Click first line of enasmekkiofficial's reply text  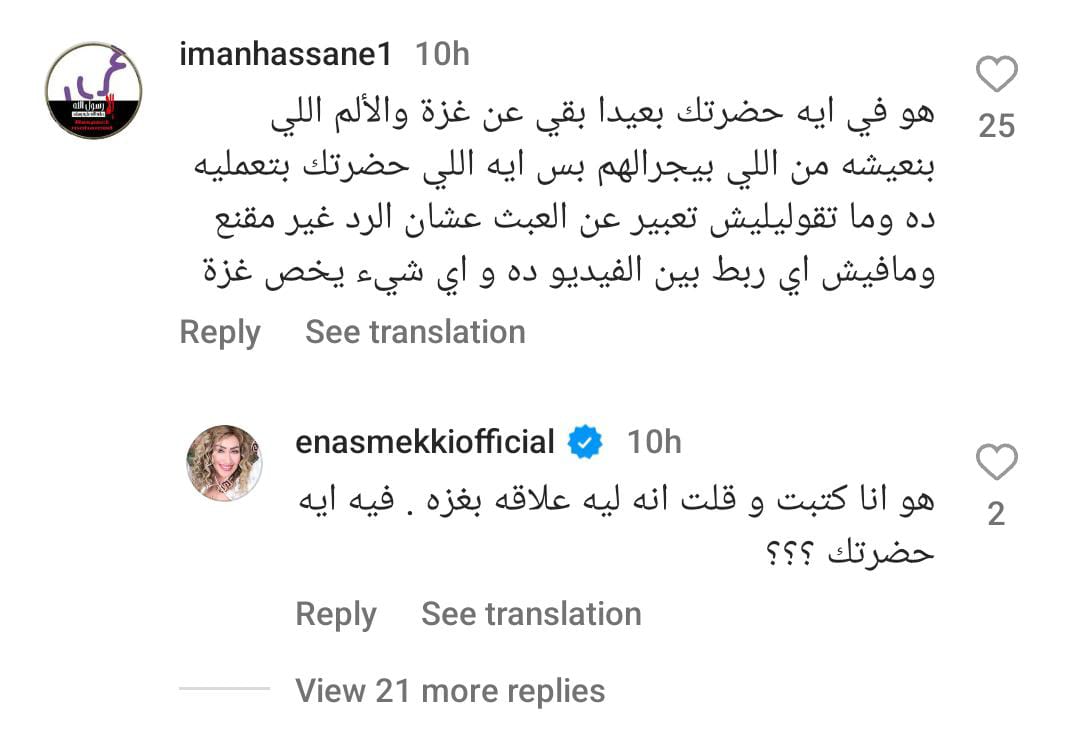tap(617, 499)
